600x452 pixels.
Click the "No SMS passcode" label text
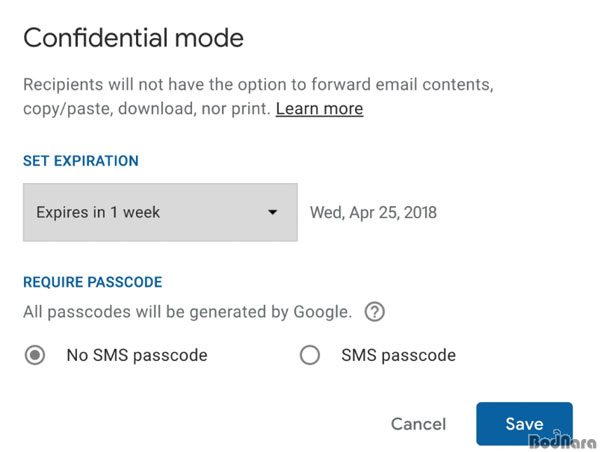[x=137, y=355]
